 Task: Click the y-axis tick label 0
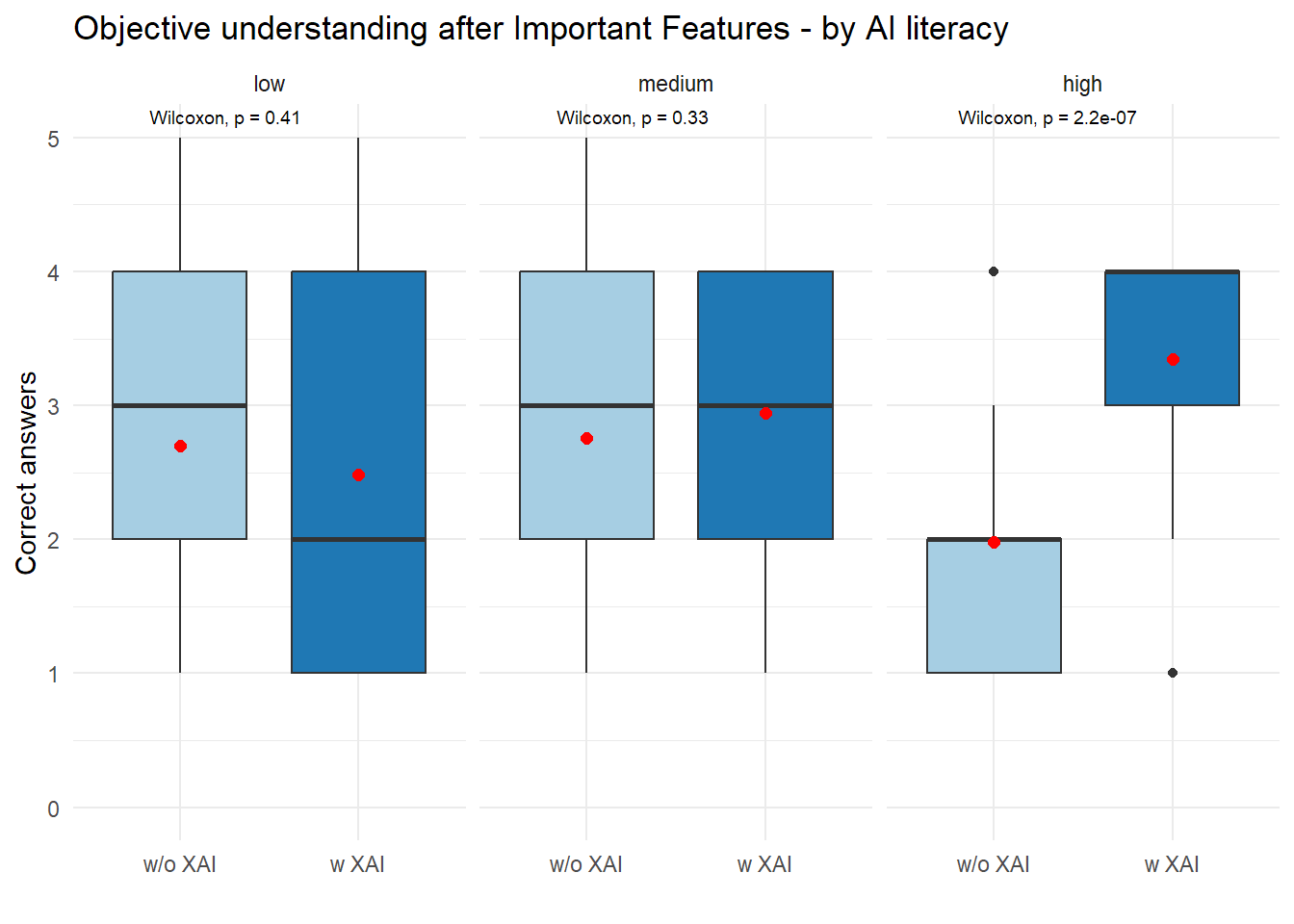click(53, 809)
